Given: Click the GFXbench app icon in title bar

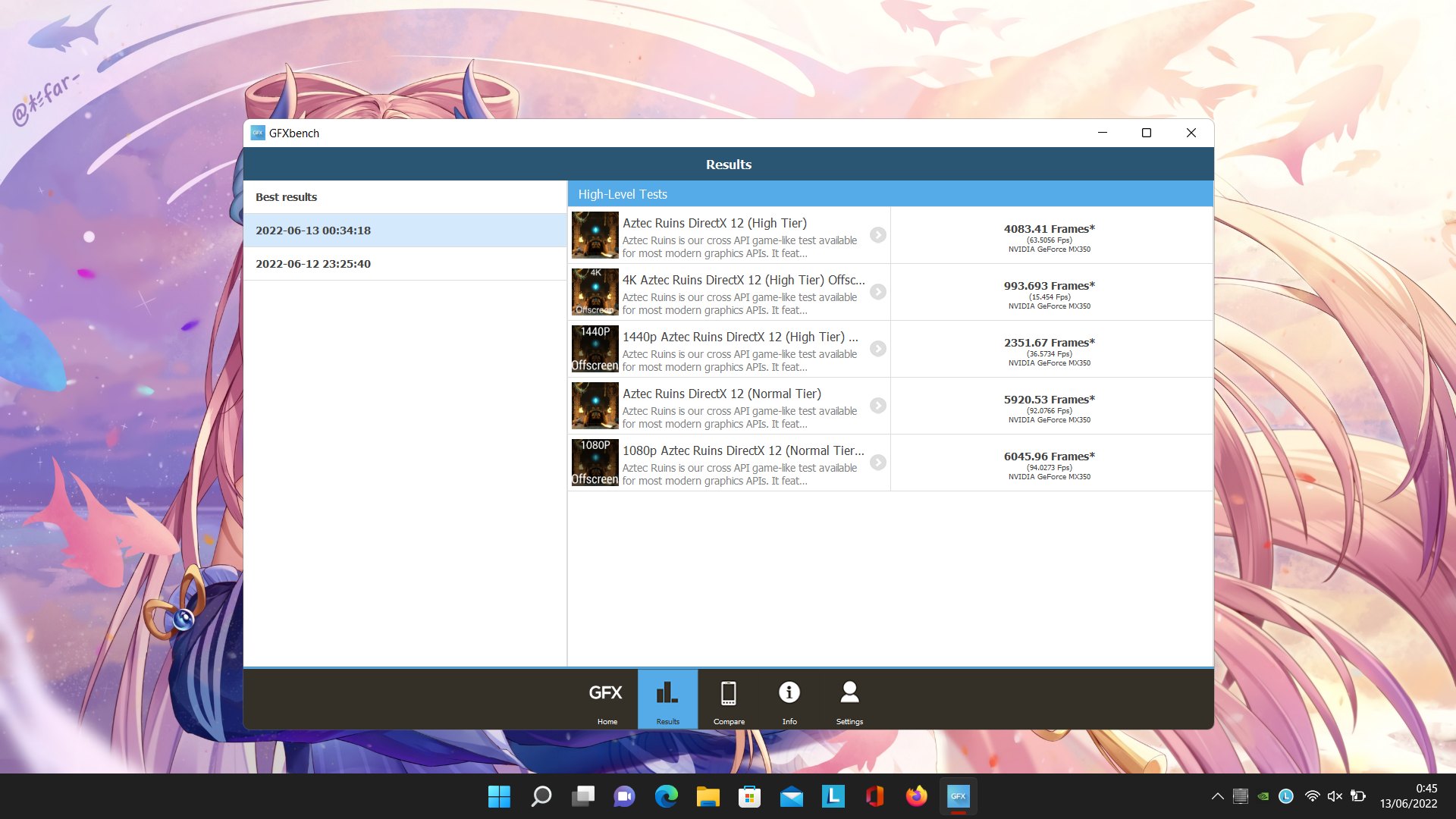Looking at the screenshot, I should [258, 133].
